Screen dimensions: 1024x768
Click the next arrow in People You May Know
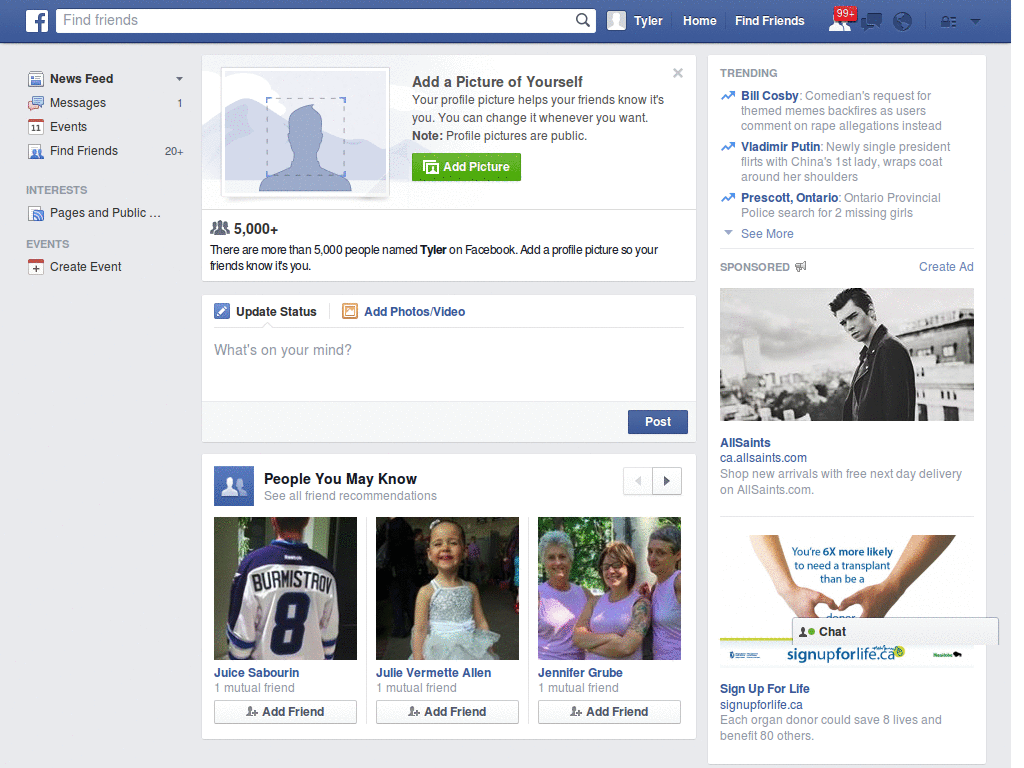[x=666, y=481]
